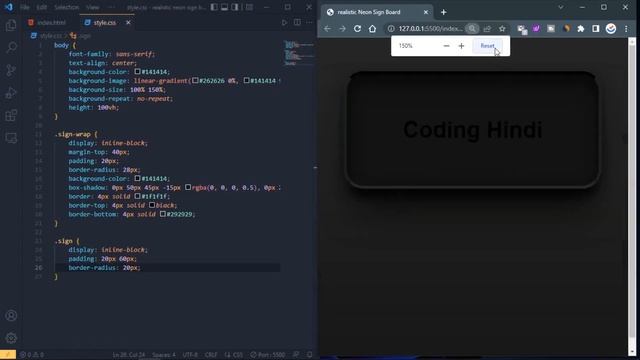Viewport: 640px width, 360px height.
Task: Go forward in the browser
Action: coord(342,29)
